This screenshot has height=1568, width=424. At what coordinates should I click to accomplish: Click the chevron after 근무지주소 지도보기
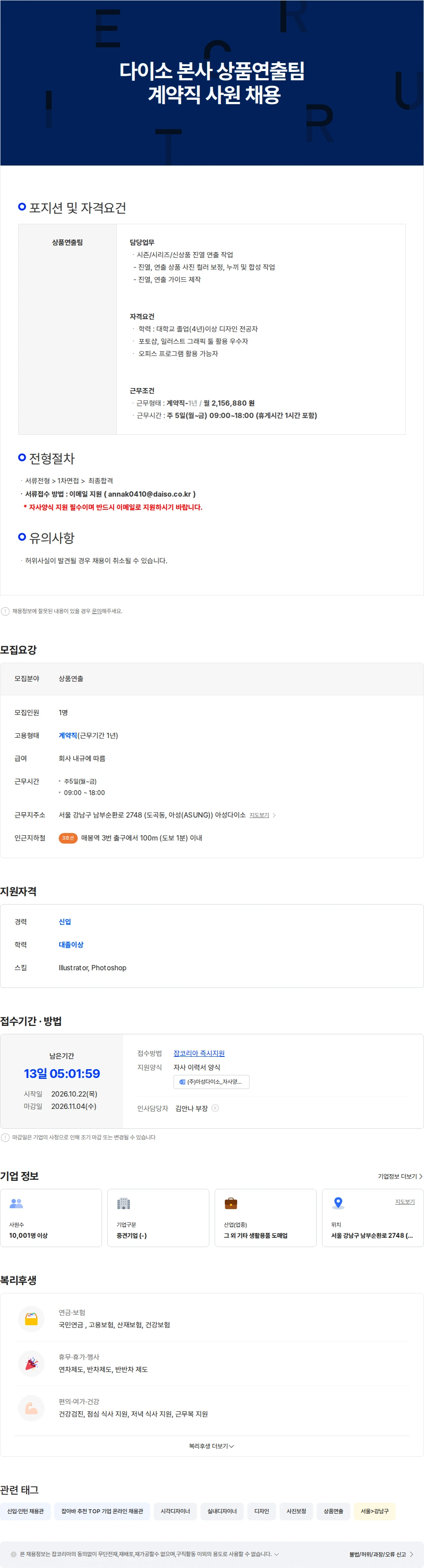[x=274, y=815]
